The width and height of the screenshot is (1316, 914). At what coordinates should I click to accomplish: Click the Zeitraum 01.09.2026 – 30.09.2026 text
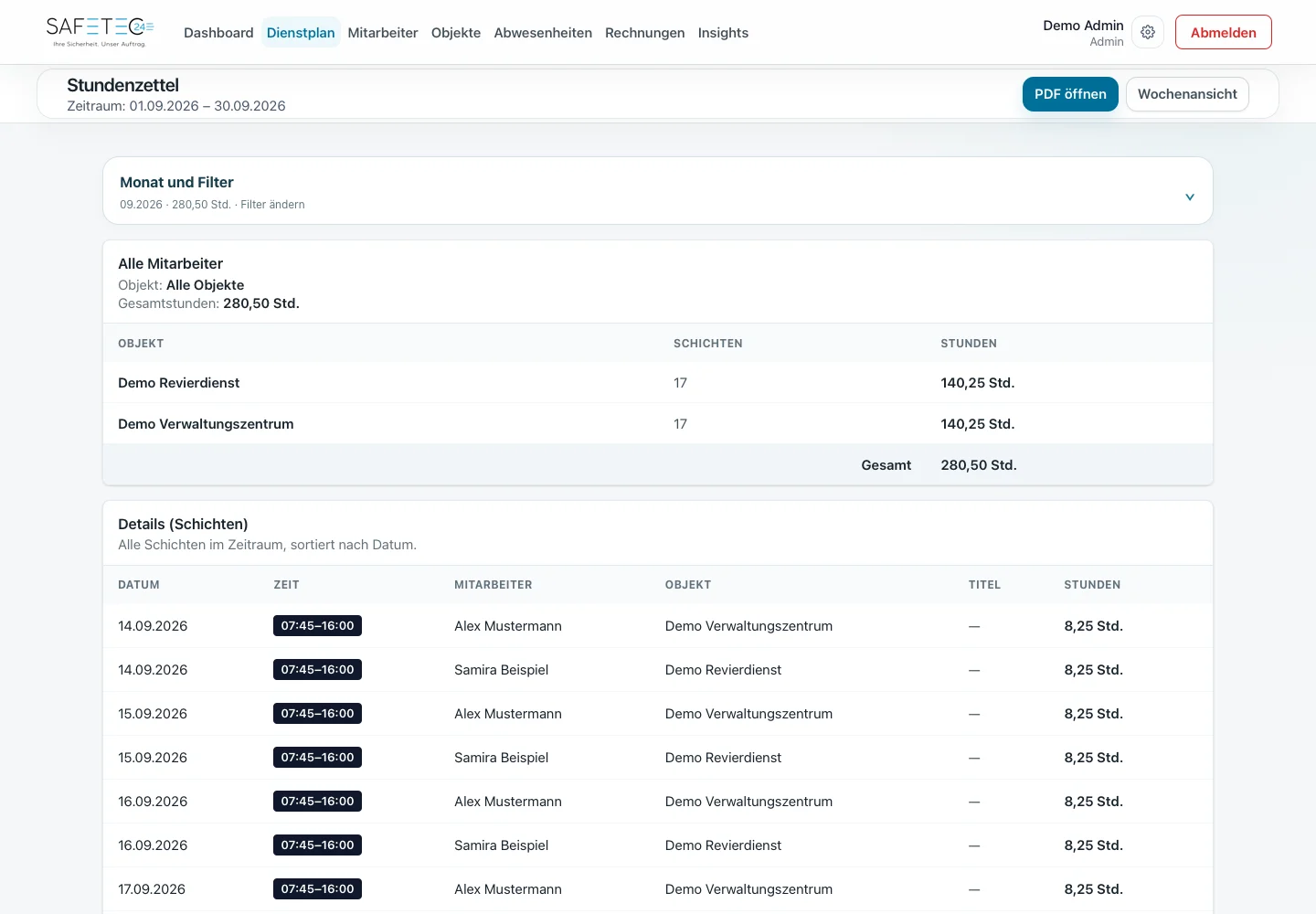176,106
